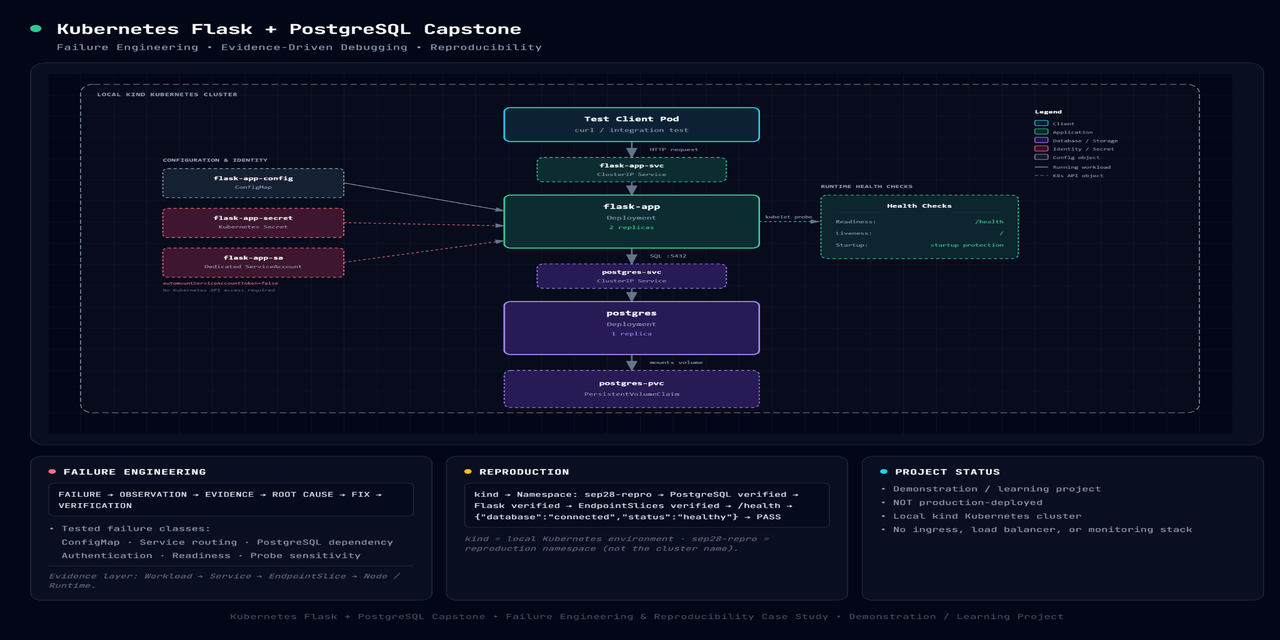Click the 'mounts volume' arrow label
Viewport: 1280px width, 640px height.
click(x=676, y=362)
